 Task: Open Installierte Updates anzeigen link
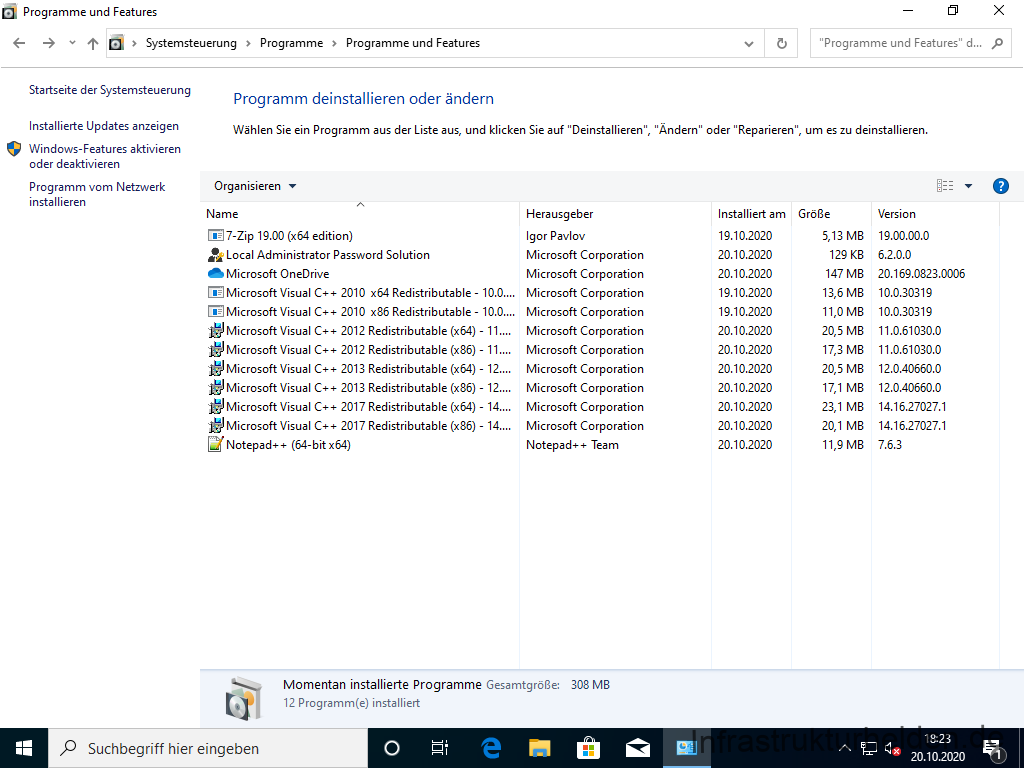click(x=104, y=126)
